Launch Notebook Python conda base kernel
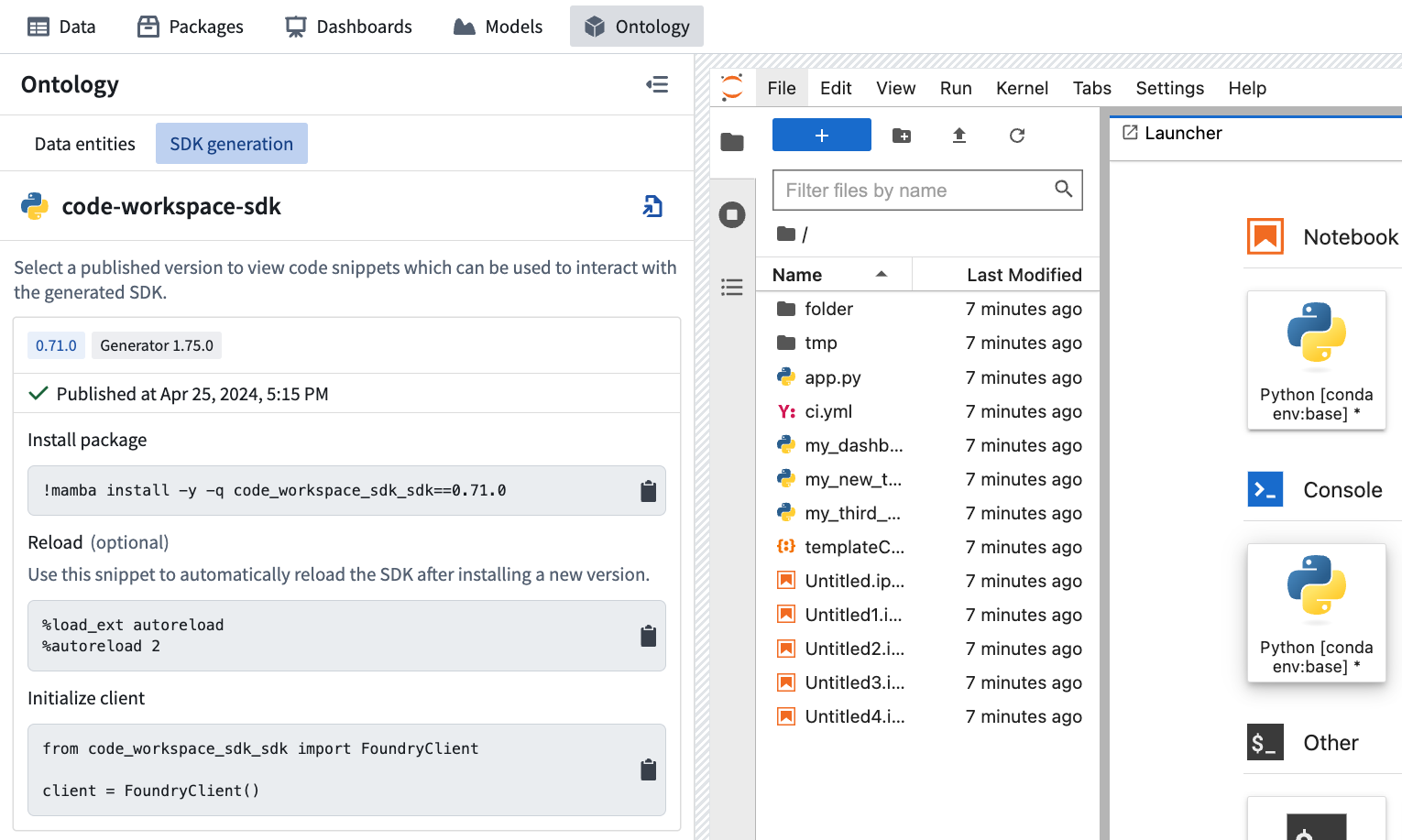This screenshot has height=840, width=1402. pos(1316,360)
